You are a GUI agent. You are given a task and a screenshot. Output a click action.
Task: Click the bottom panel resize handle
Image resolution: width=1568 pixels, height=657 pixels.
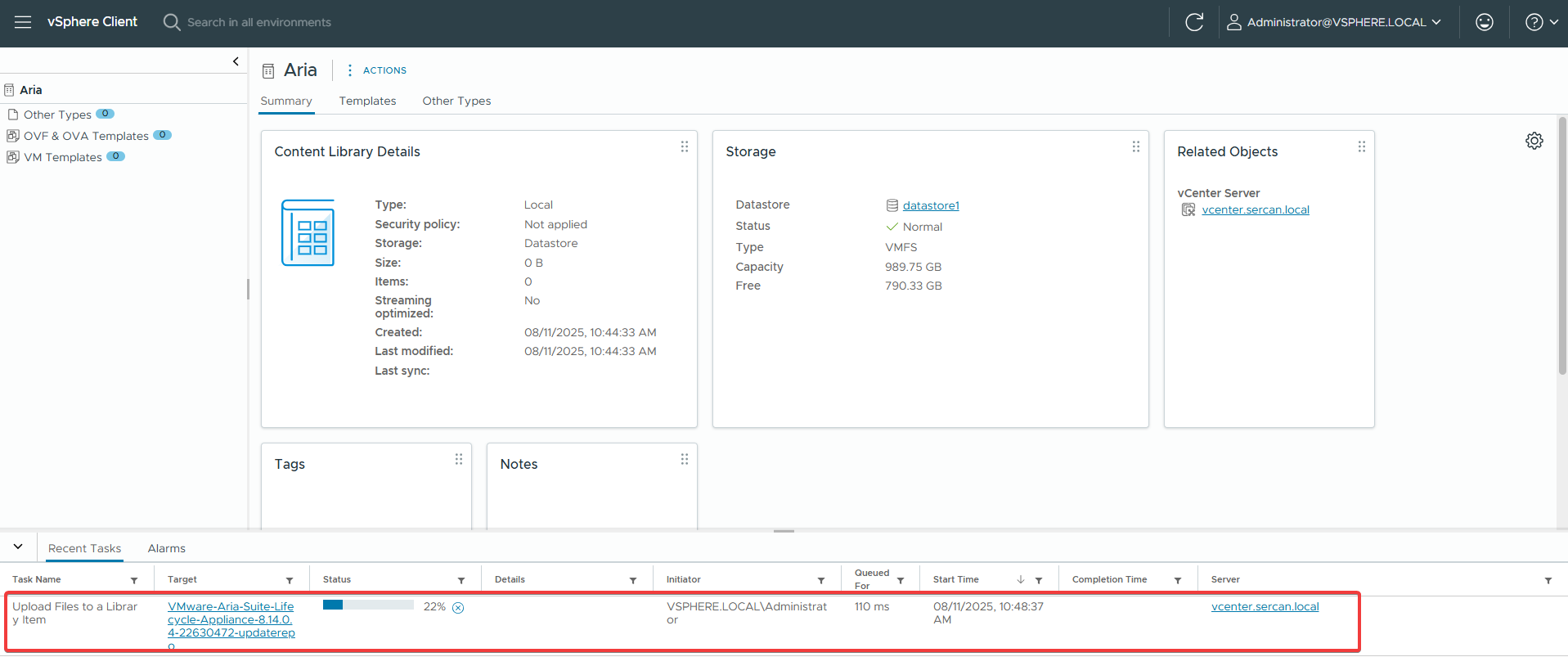pos(784,531)
